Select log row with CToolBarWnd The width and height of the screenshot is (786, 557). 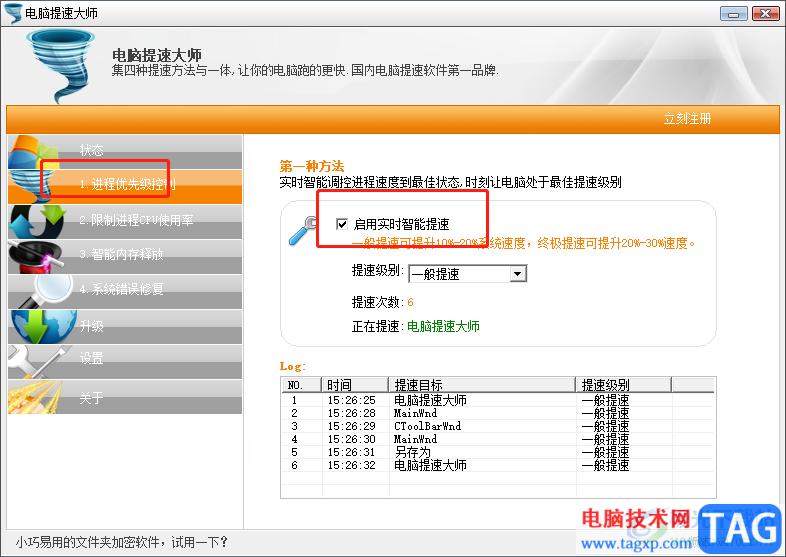tap(498, 426)
